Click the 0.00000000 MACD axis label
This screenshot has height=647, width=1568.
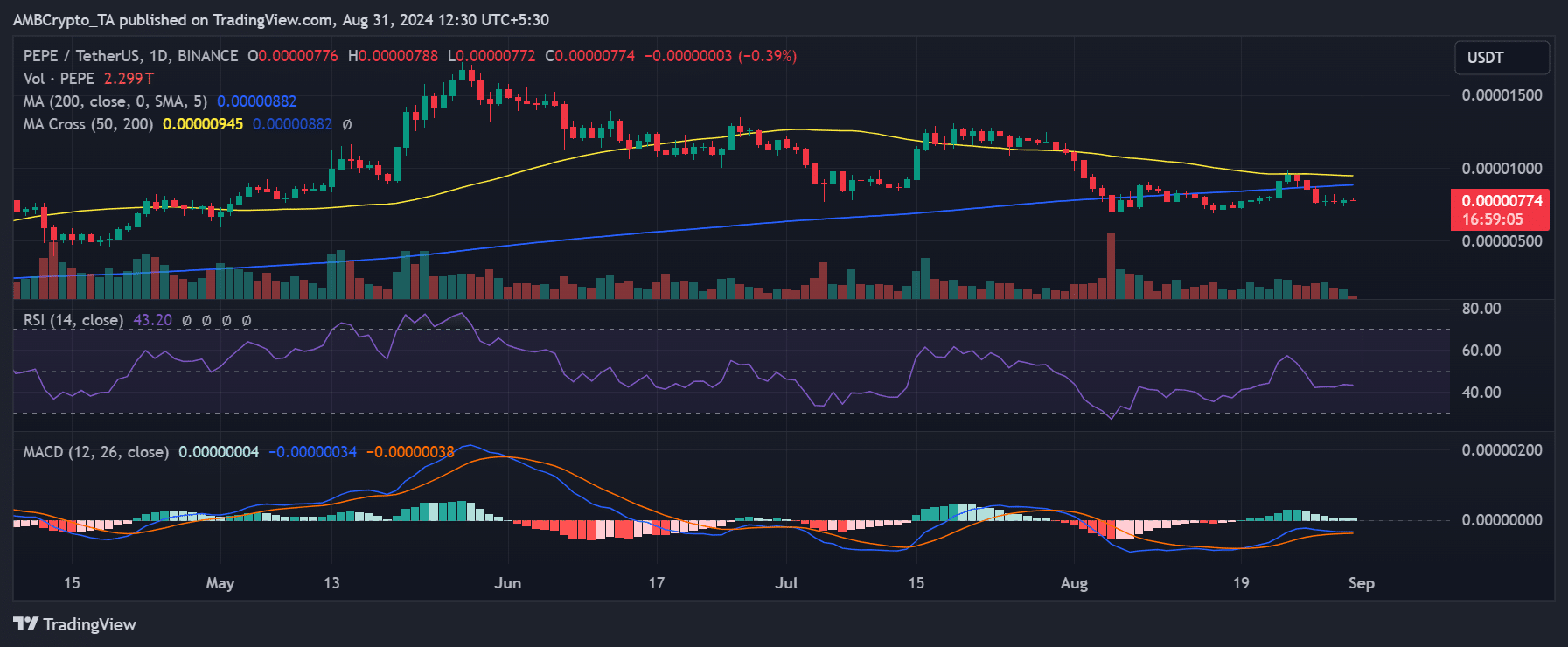click(x=1502, y=520)
